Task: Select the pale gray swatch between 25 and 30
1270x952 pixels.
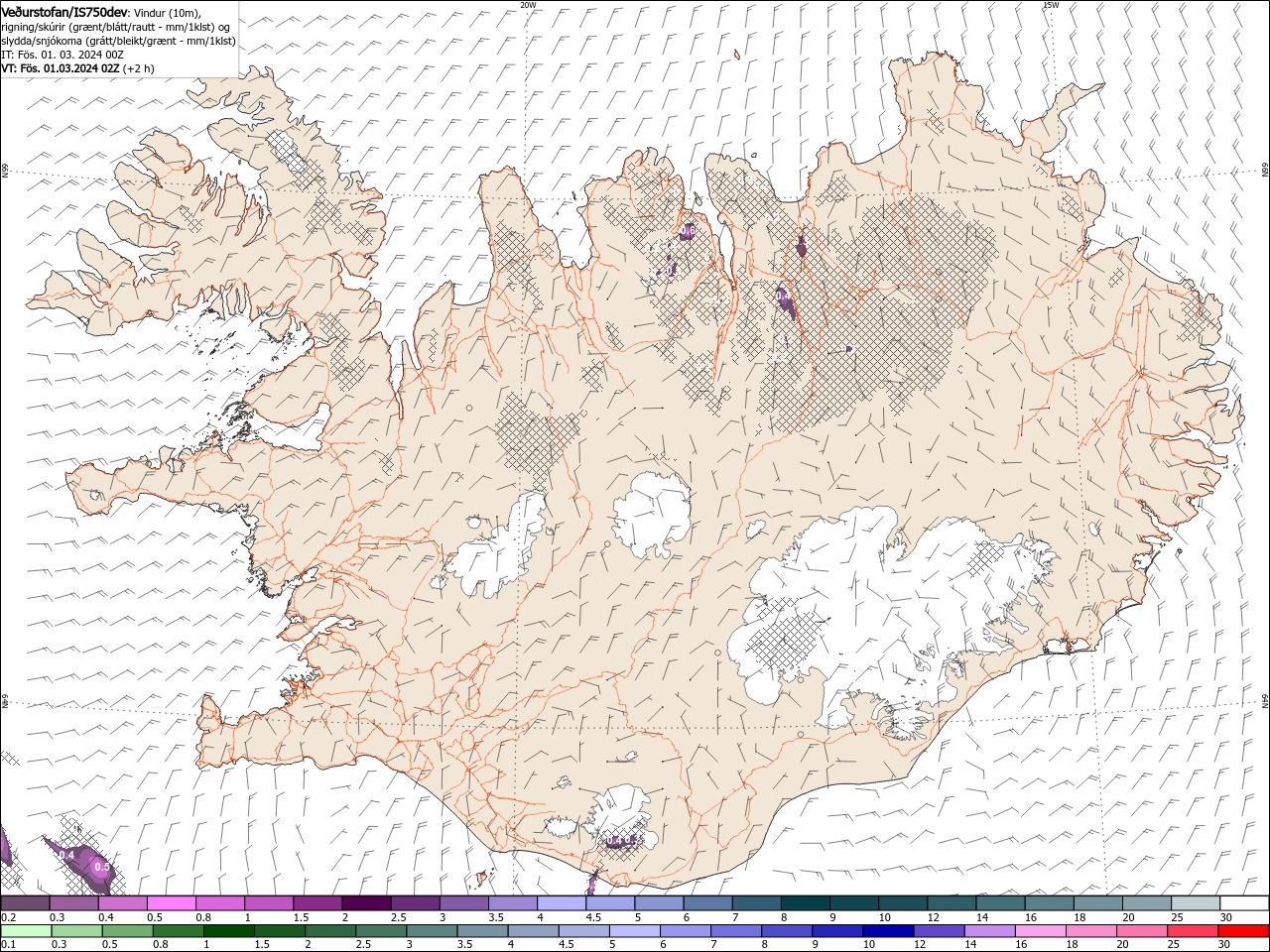Action: 1196,903
